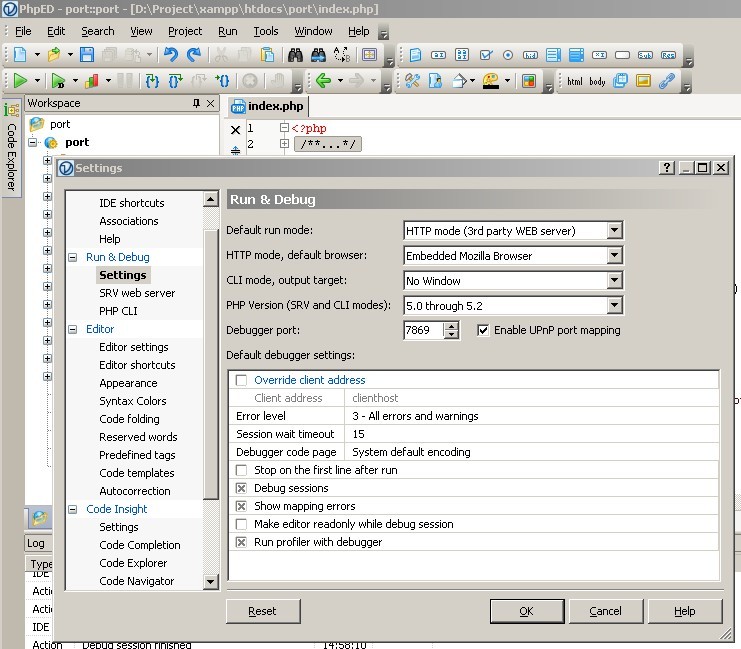
Task: Expand the folded comment block on line 2
Action: tap(284, 143)
